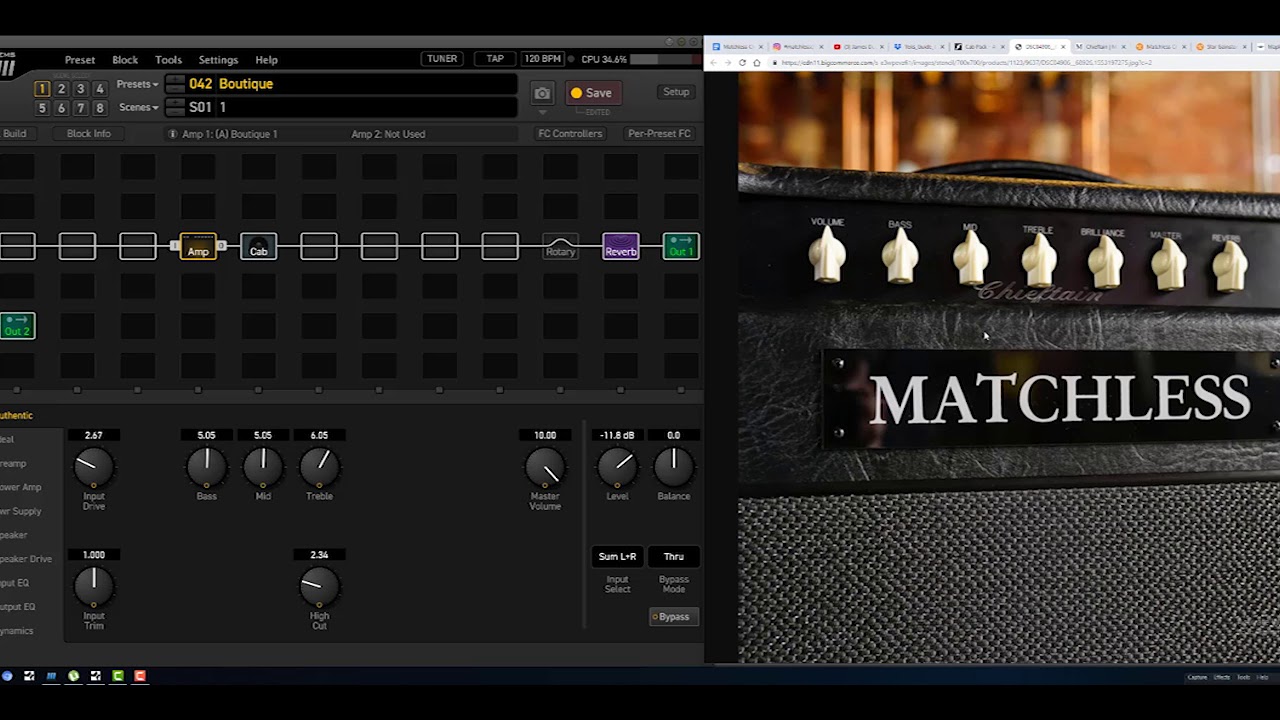
Task: Select scene button 3
Action: coord(80,89)
